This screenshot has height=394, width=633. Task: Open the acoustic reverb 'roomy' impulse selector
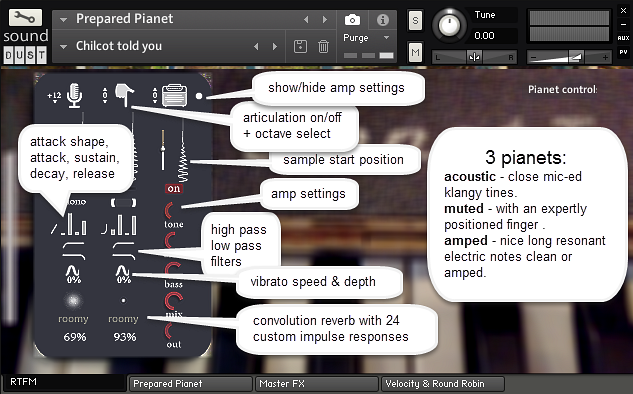(x=73, y=319)
